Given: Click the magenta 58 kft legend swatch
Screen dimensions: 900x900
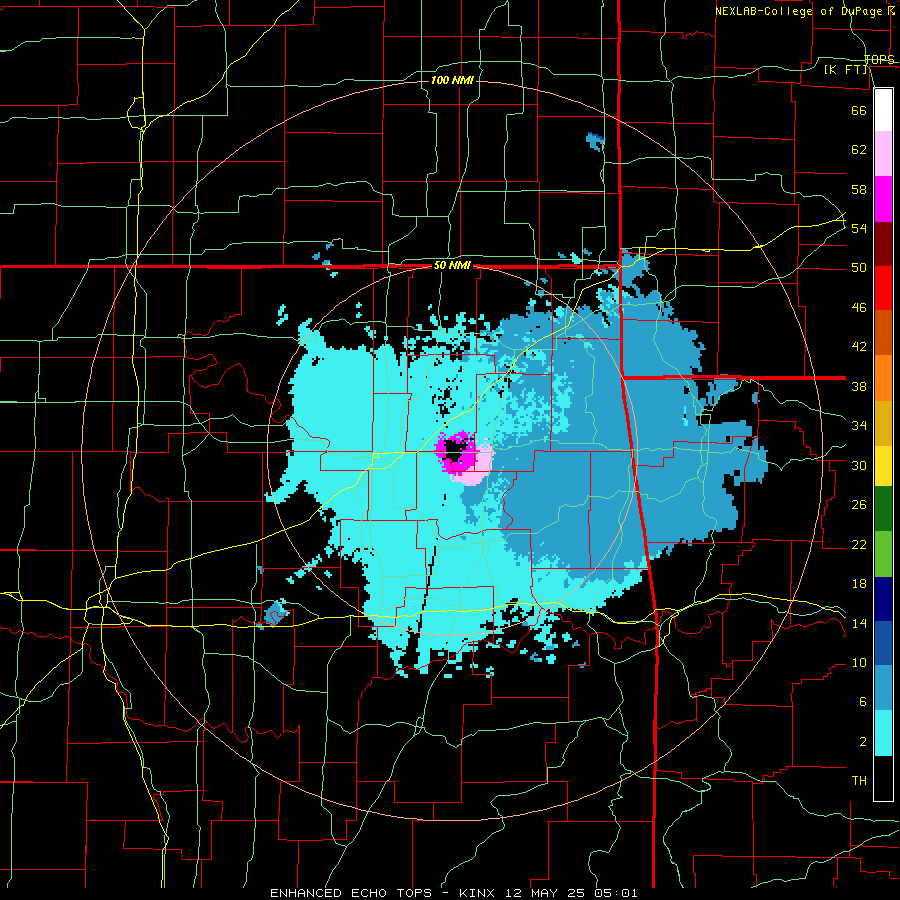Looking at the screenshot, I should (x=883, y=199).
